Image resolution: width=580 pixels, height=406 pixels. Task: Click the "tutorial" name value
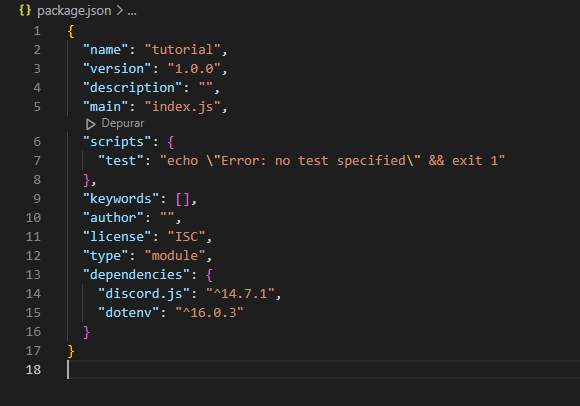(182, 50)
